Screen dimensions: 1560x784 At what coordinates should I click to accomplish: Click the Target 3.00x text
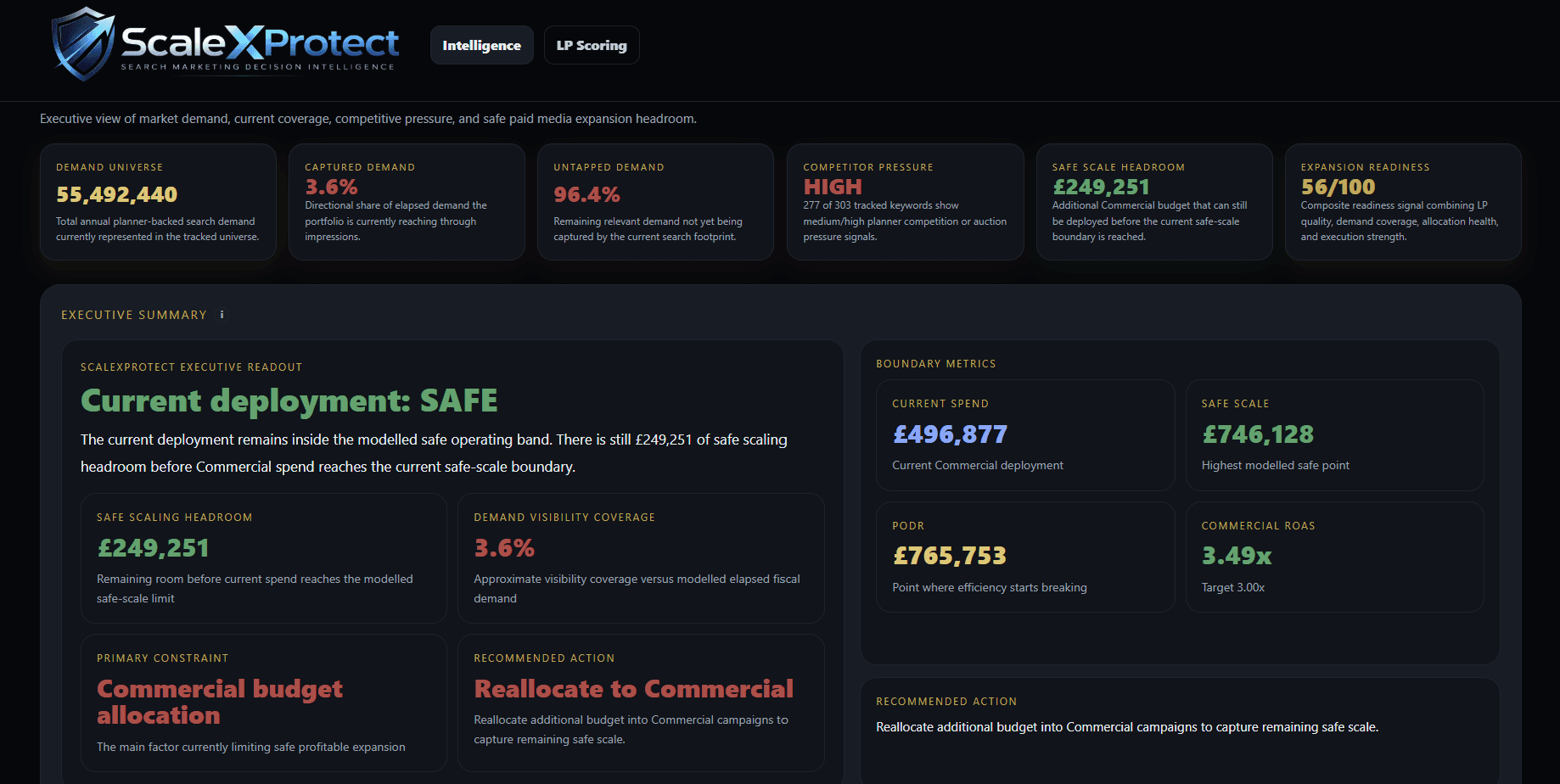tap(1233, 587)
